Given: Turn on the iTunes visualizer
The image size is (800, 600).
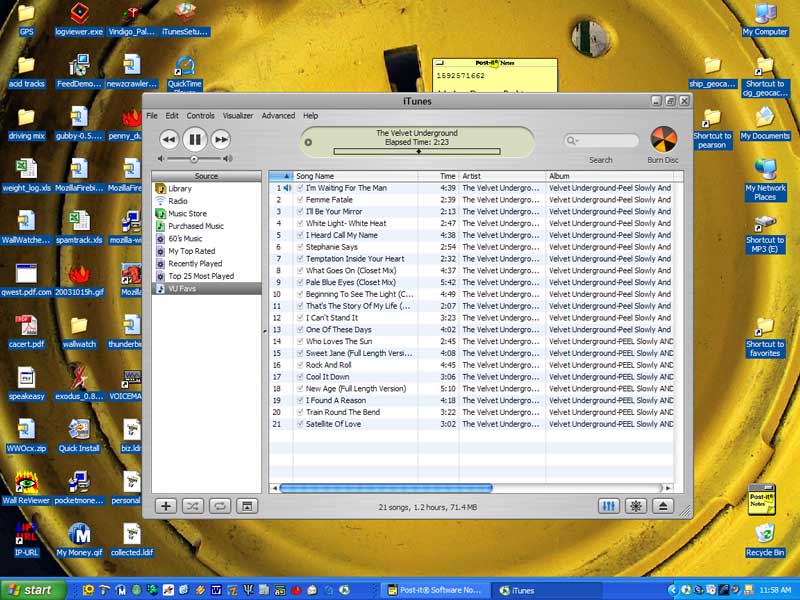Looking at the screenshot, I should click(x=636, y=506).
